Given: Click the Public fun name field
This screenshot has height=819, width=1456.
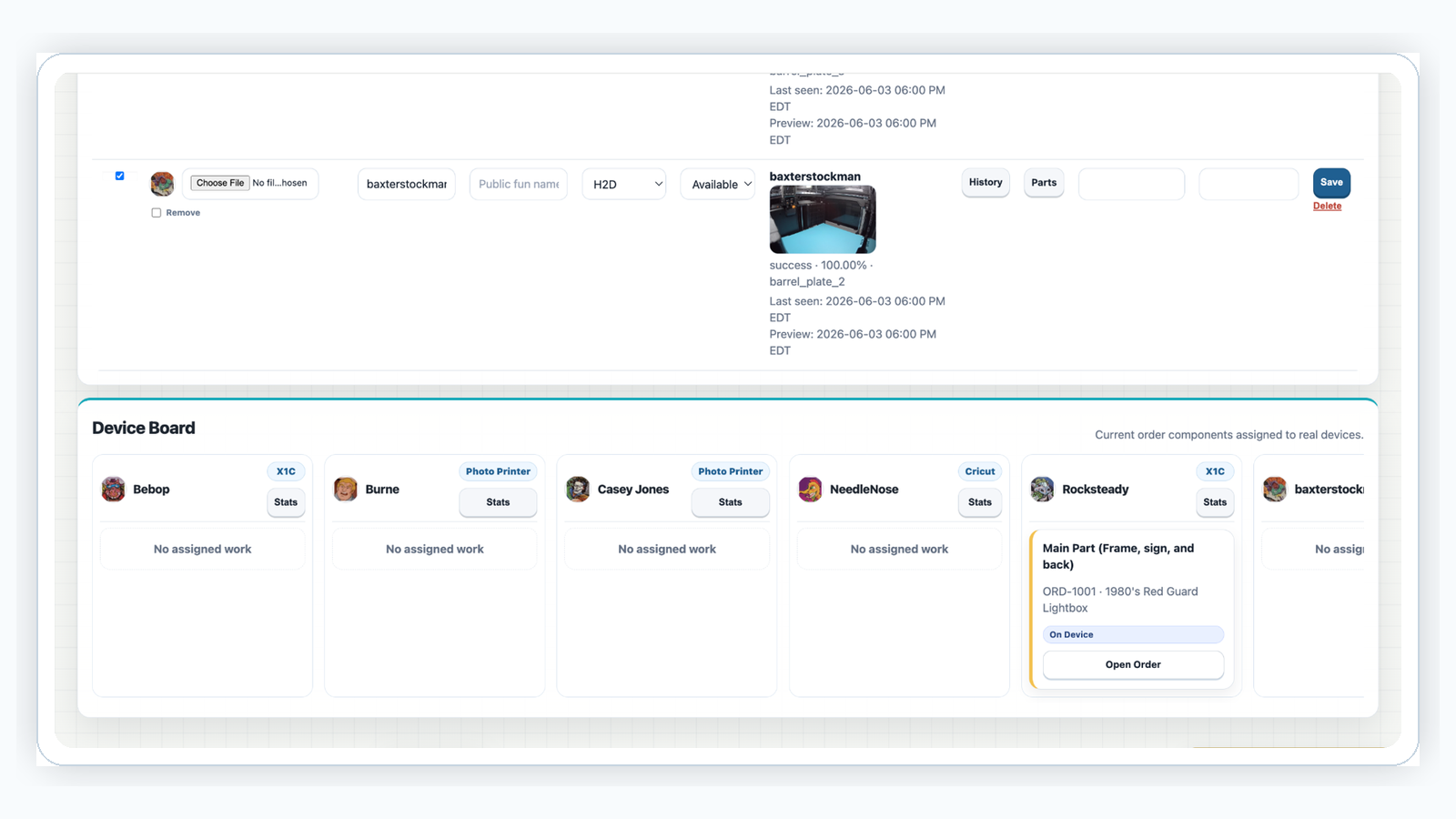Looking at the screenshot, I should pos(519,184).
